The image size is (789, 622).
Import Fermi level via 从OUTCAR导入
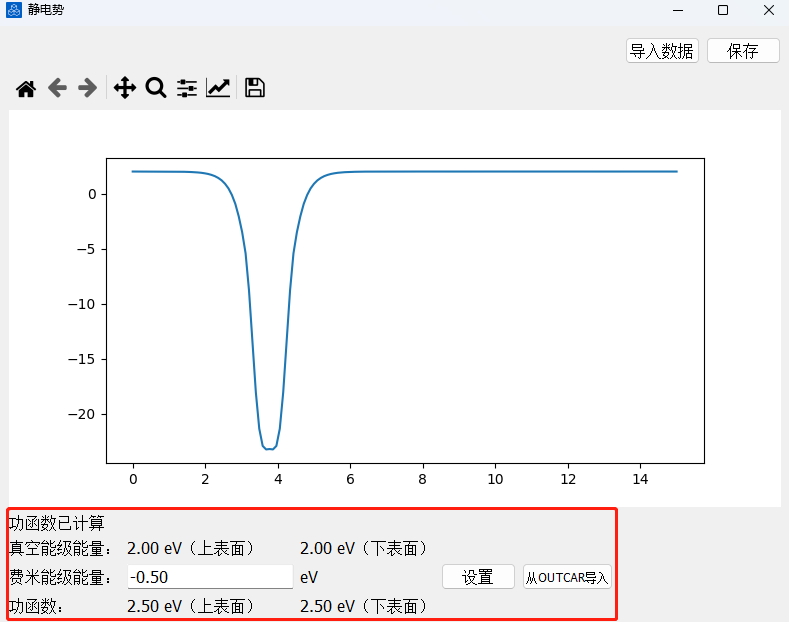point(567,577)
